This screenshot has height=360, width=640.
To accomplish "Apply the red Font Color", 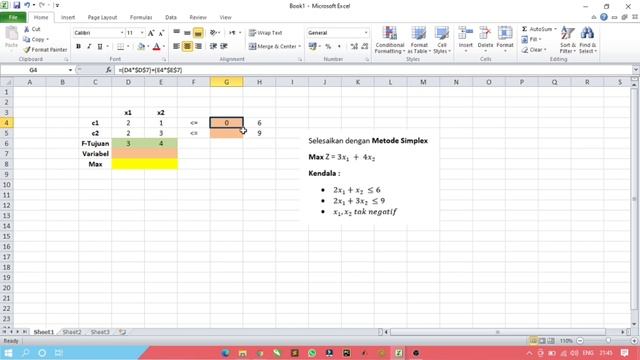I will pos(156,47).
